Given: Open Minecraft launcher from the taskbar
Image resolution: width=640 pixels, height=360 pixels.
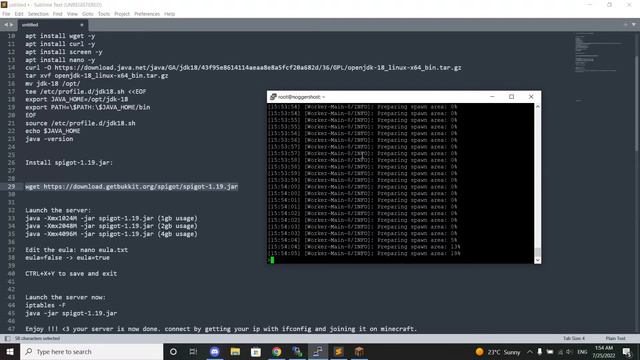Looking at the screenshot, I should point(359,351).
